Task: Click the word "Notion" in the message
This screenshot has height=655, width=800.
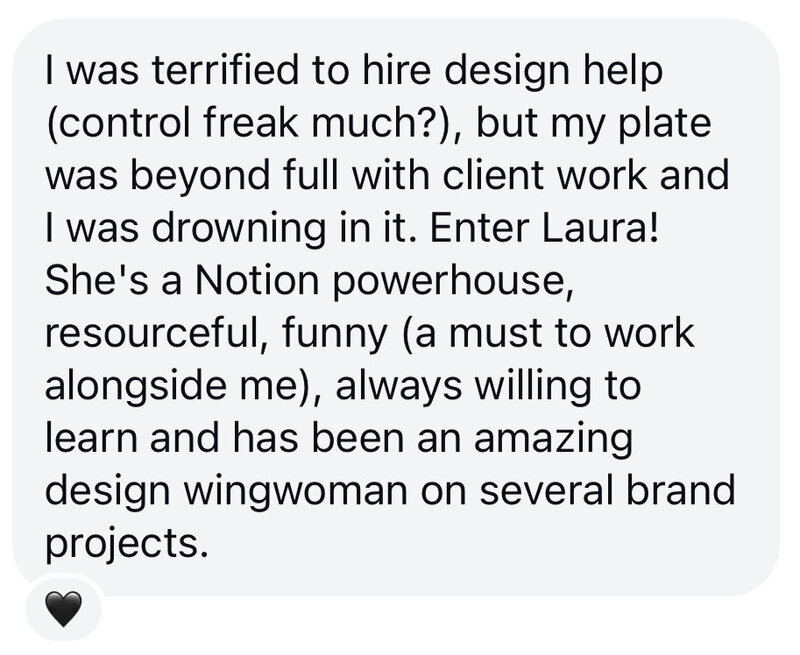Action: pos(256,280)
